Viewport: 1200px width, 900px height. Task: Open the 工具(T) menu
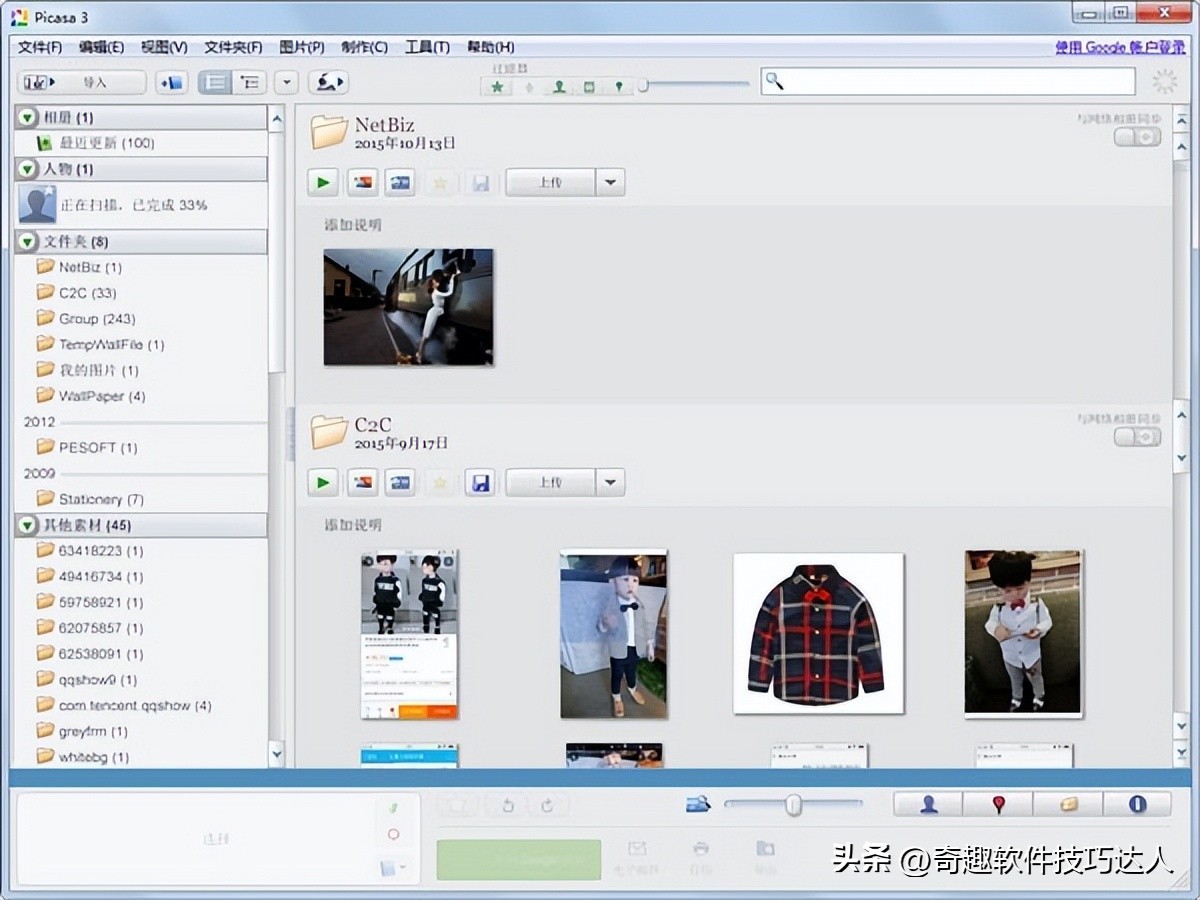pos(427,47)
